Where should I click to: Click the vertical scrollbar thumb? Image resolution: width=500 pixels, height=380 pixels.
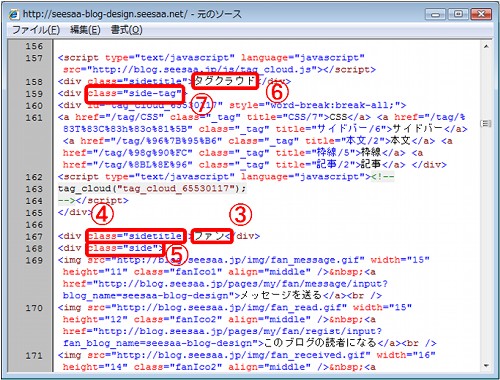(486, 124)
